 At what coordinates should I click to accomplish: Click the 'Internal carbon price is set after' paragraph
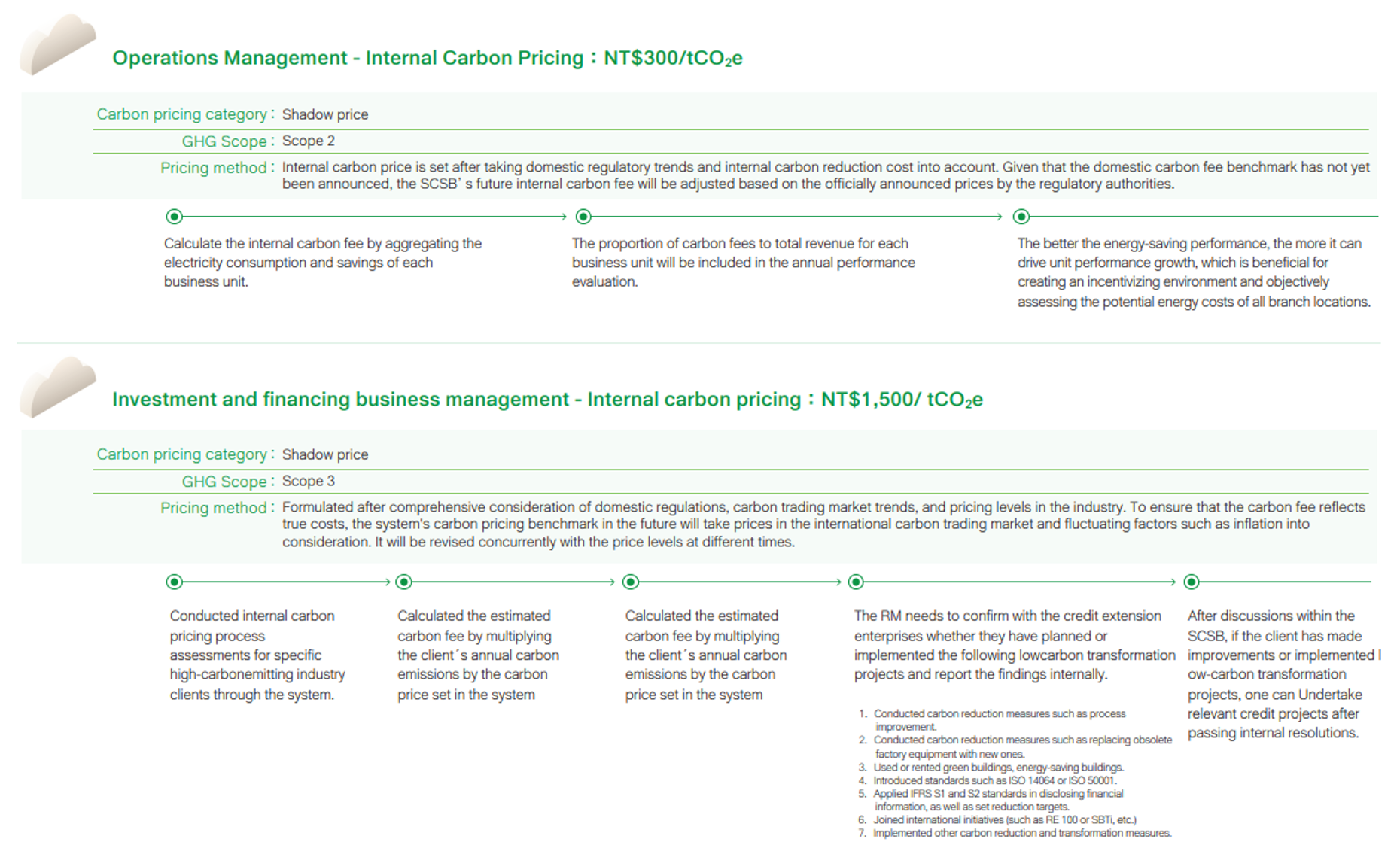825,175
